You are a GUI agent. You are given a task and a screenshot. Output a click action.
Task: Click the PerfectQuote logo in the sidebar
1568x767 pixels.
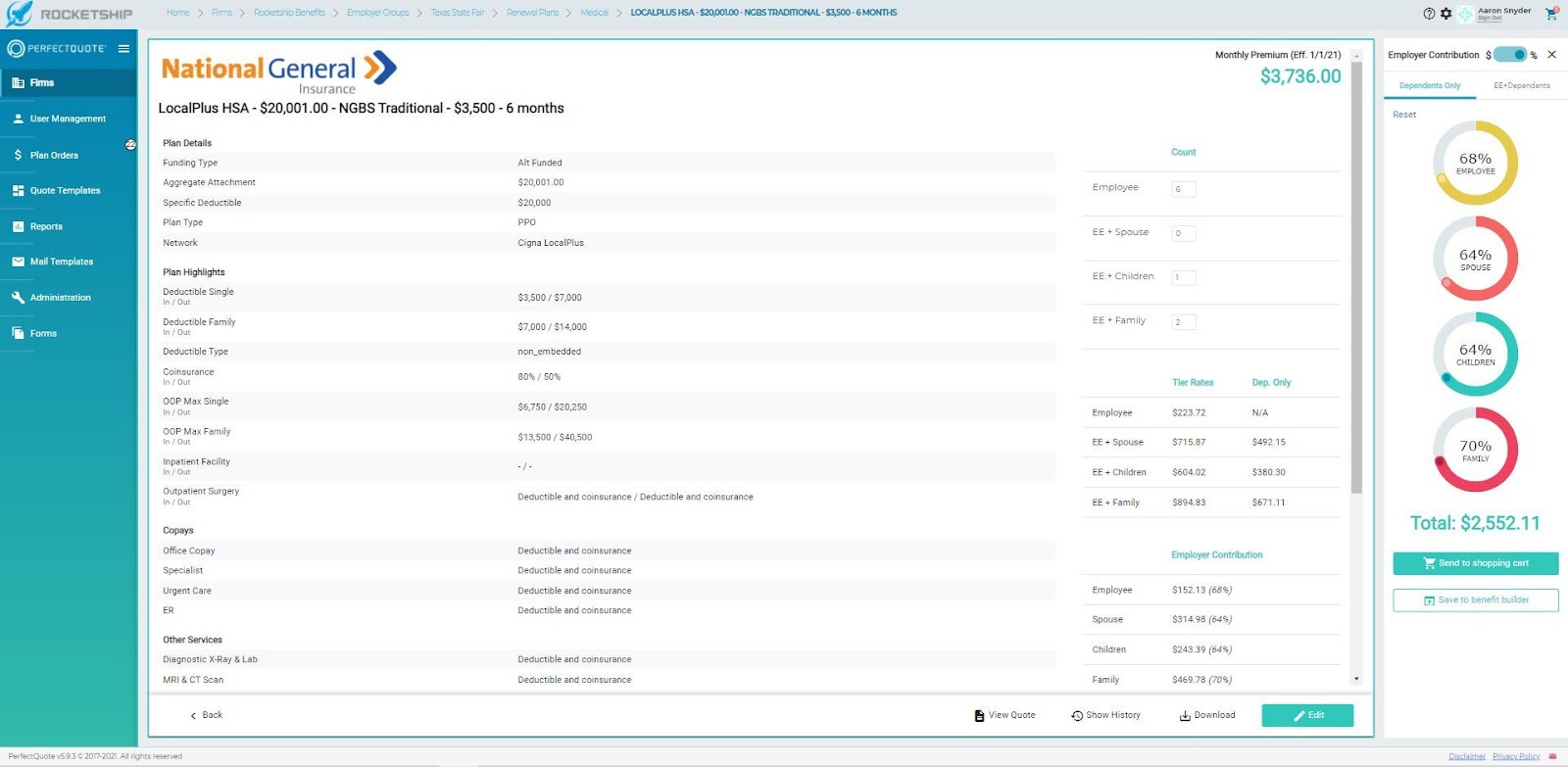click(57, 48)
